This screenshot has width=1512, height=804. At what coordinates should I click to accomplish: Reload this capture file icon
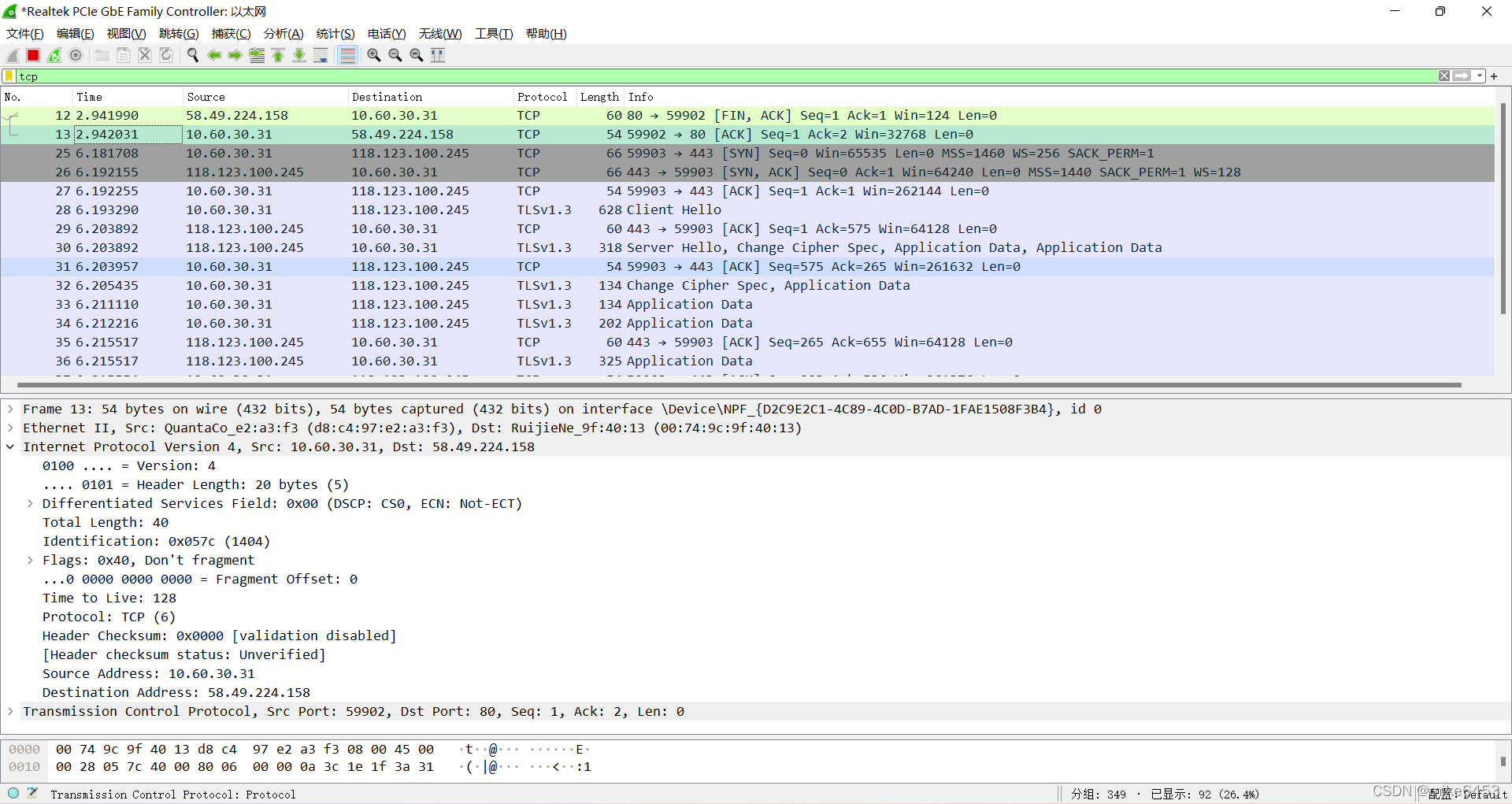click(166, 55)
